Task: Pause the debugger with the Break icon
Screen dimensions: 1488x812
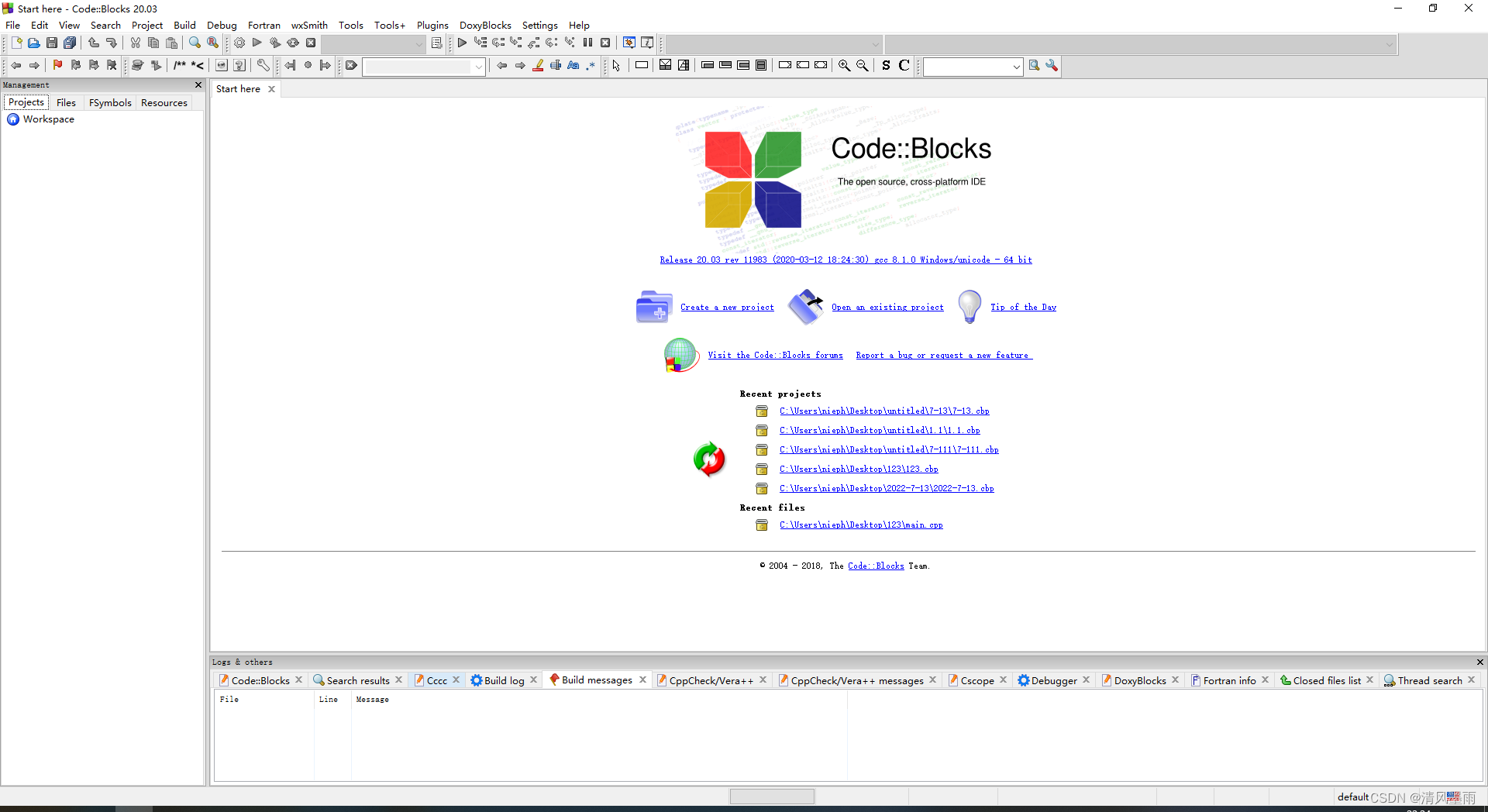Action: (587, 43)
